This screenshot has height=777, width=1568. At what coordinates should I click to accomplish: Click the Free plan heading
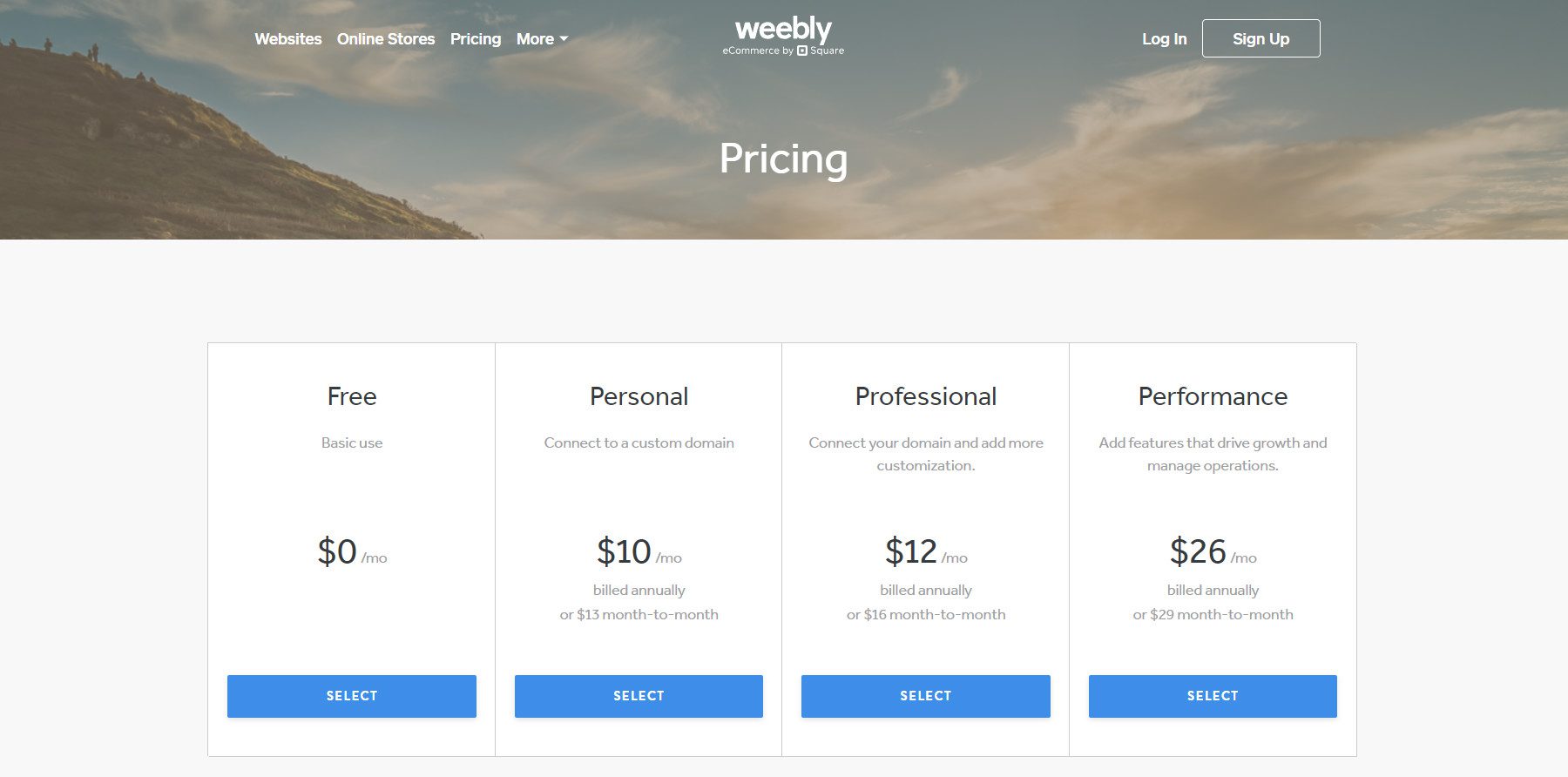351,396
